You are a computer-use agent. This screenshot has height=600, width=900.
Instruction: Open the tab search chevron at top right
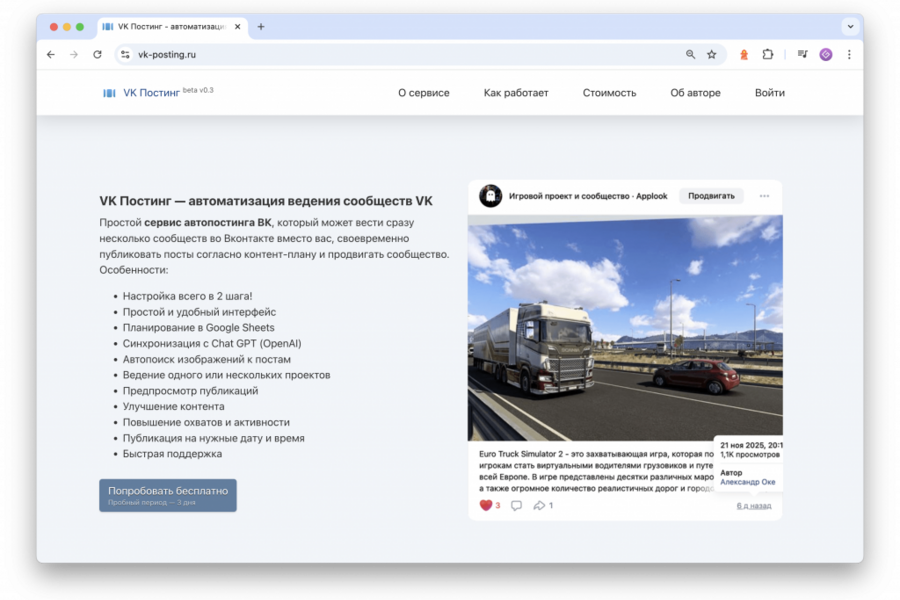tap(849, 26)
